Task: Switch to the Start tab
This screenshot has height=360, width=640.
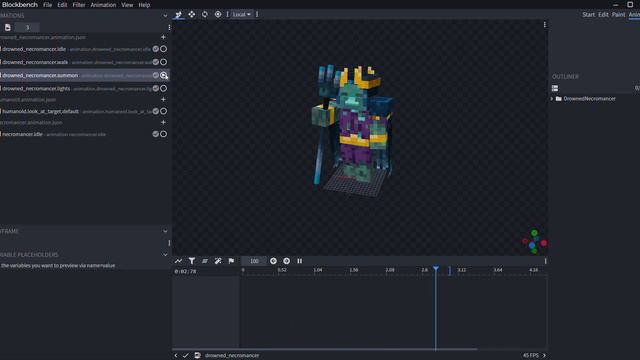Action: (x=588, y=14)
